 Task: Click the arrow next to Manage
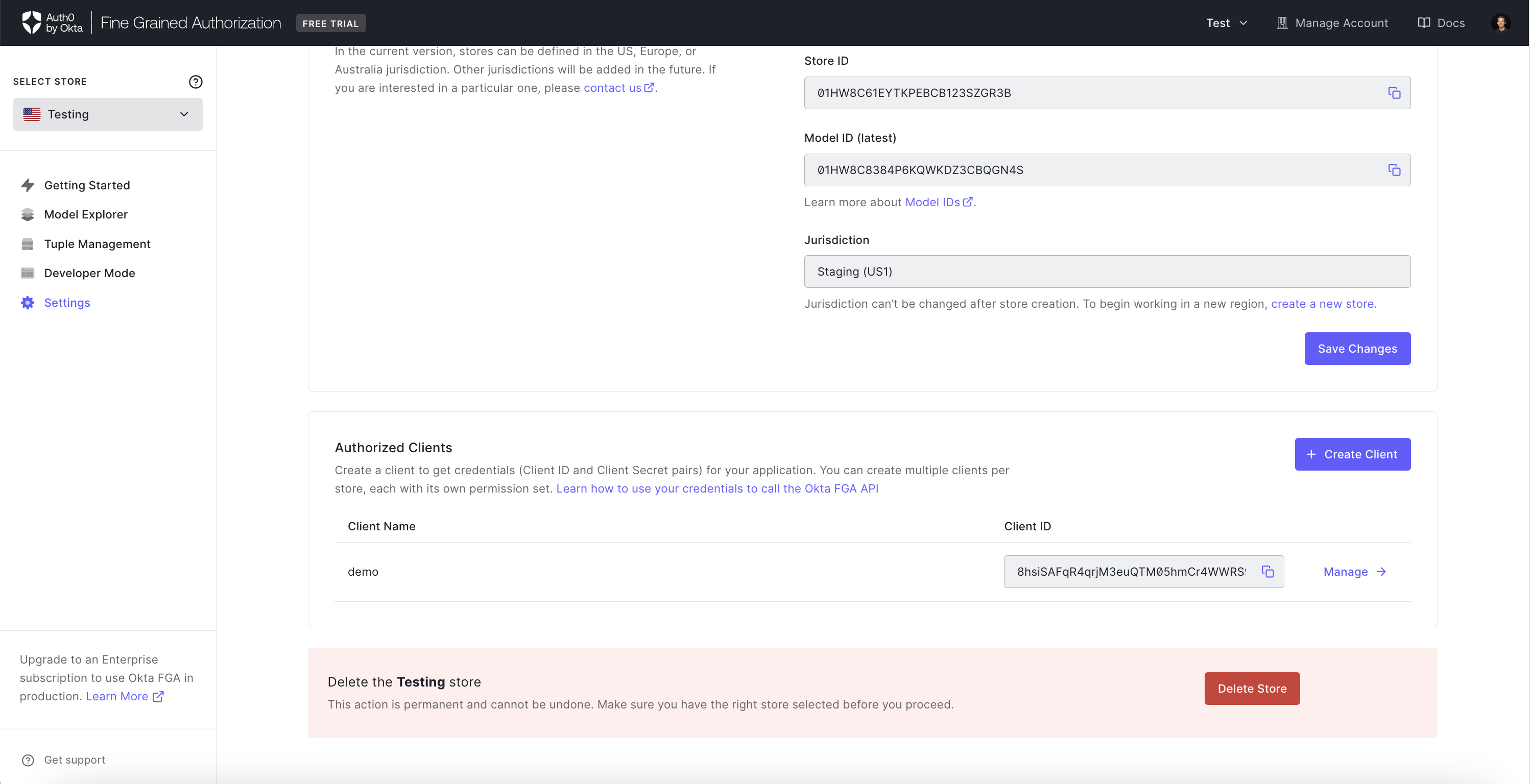(1381, 571)
